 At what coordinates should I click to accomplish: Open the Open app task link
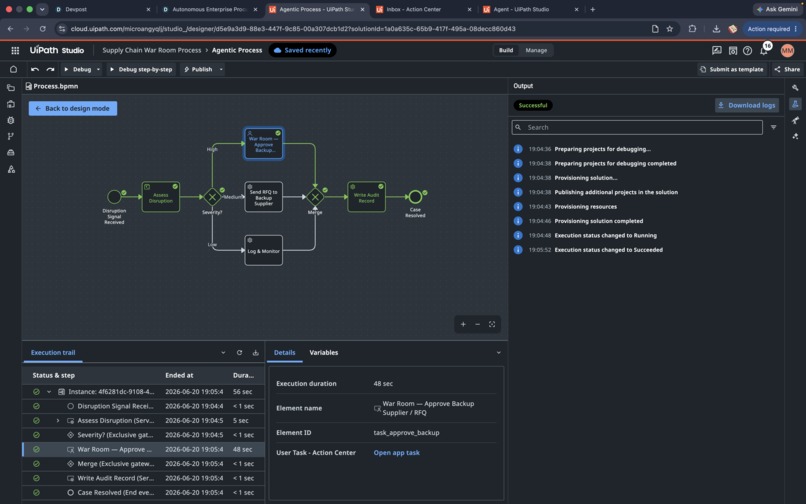[396, 453]
